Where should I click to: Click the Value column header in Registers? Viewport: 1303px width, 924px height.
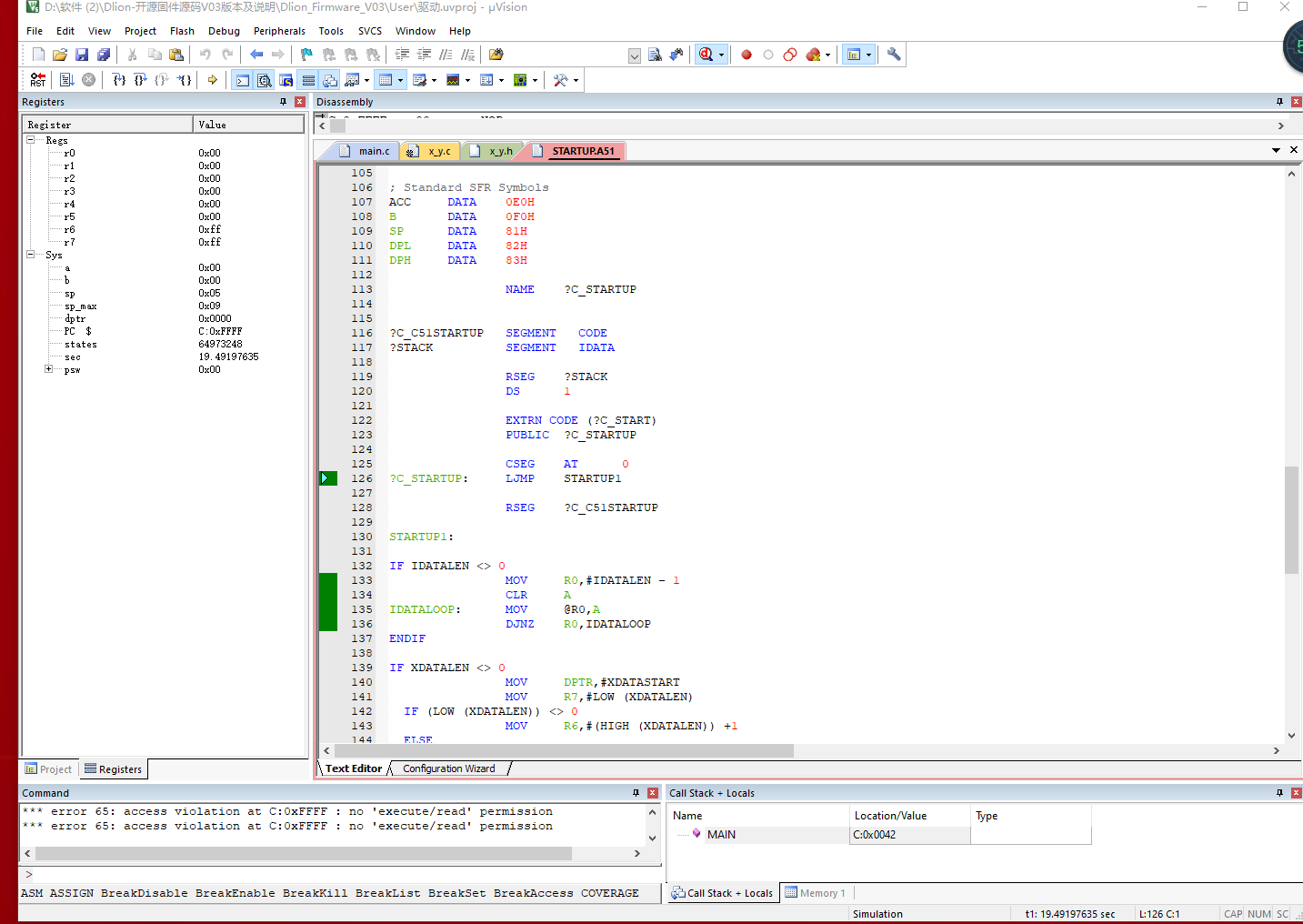[x=248, y=125]
